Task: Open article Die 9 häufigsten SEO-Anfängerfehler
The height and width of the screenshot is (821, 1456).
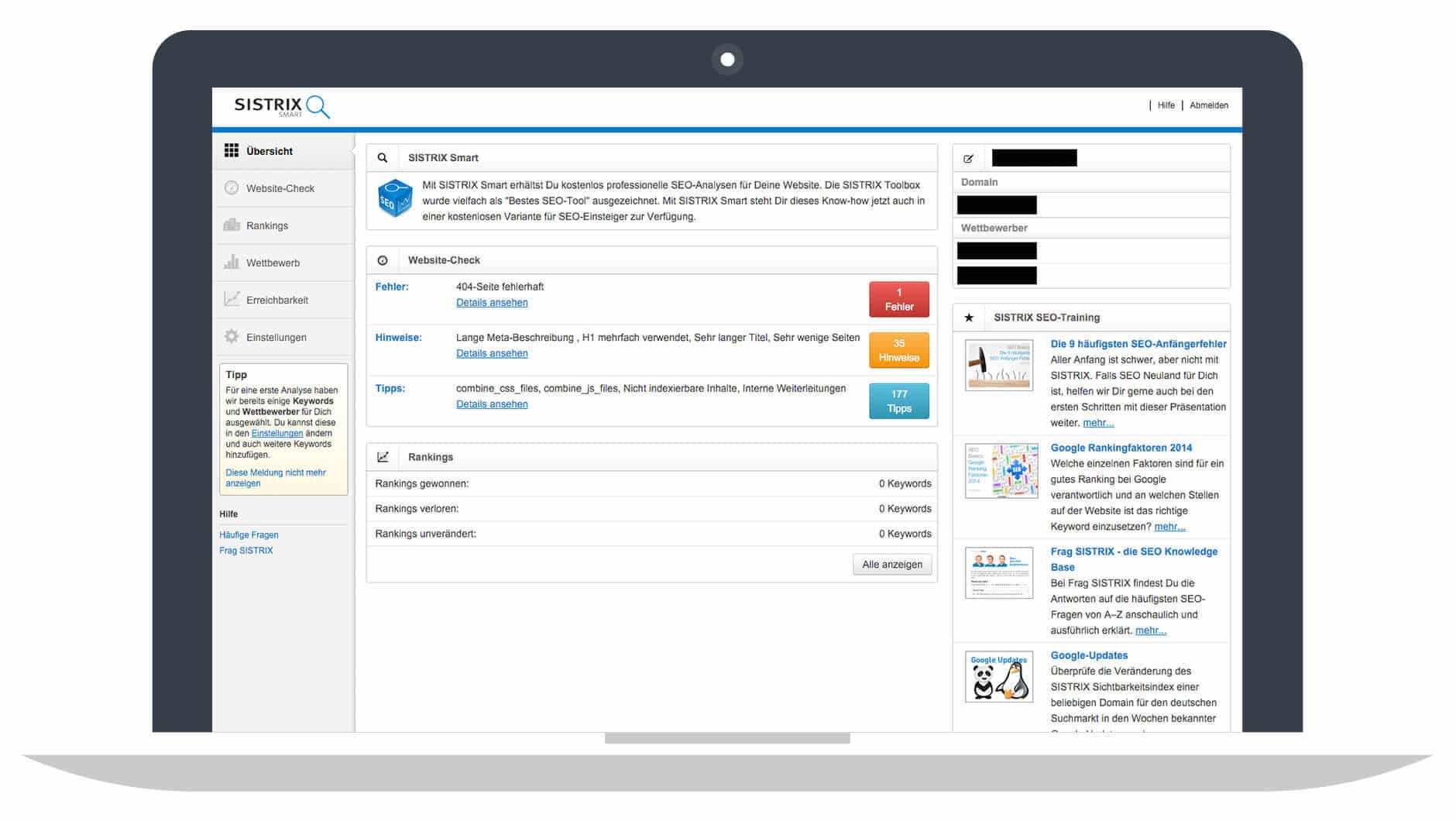Action: click(1138, 344)
